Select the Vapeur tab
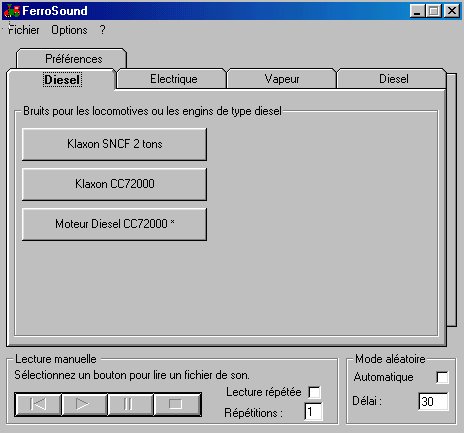This screenshot has width=464, height=433. [282, 79]
